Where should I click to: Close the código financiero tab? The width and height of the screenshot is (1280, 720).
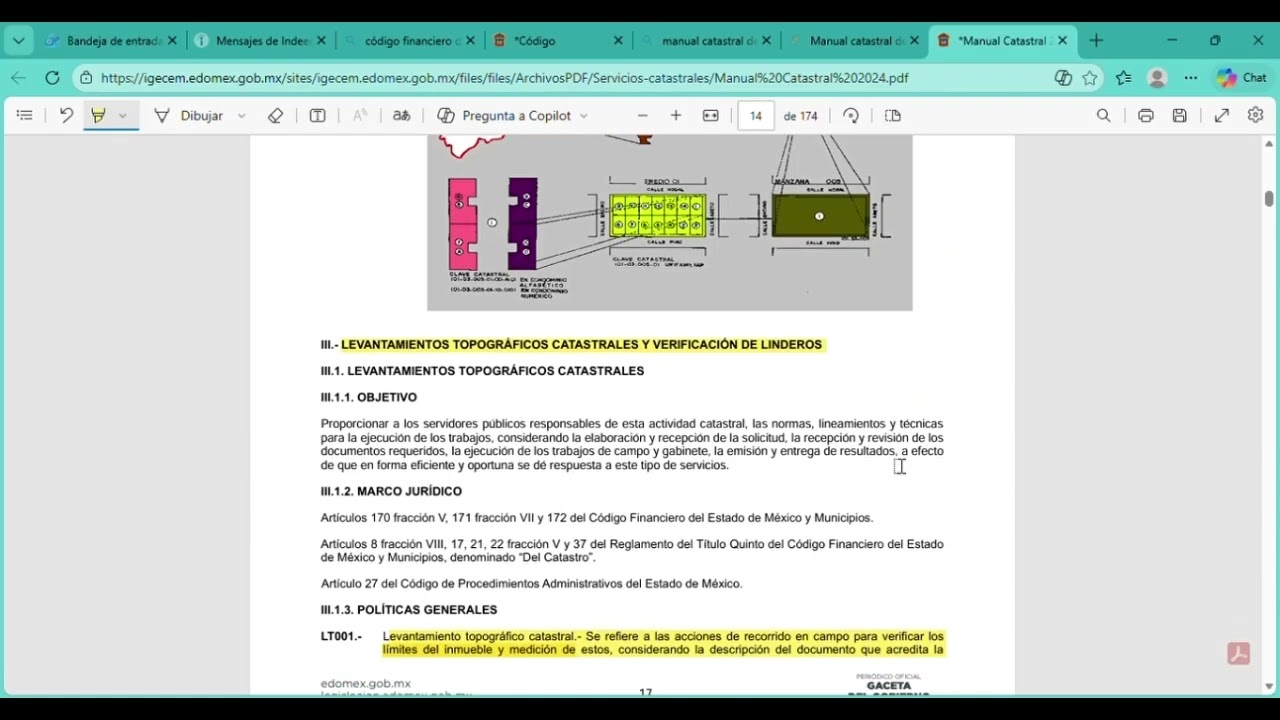point(470,41)
